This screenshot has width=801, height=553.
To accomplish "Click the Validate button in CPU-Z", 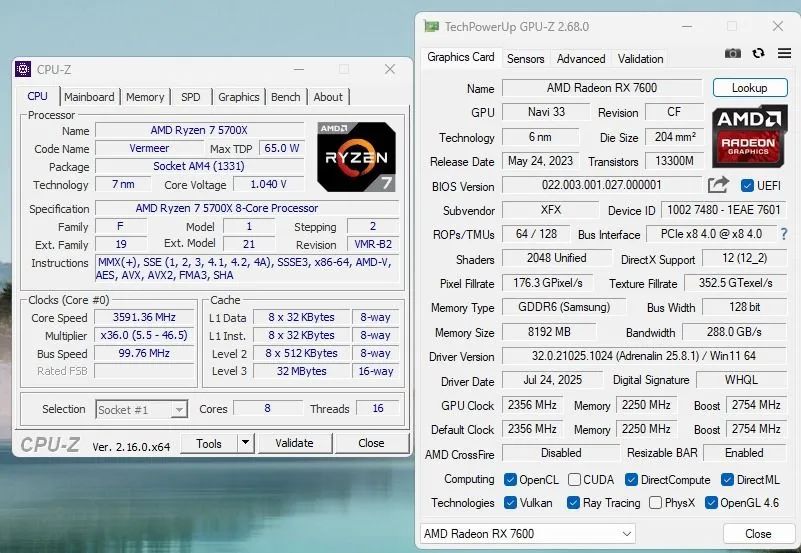I will coord(294,443).
